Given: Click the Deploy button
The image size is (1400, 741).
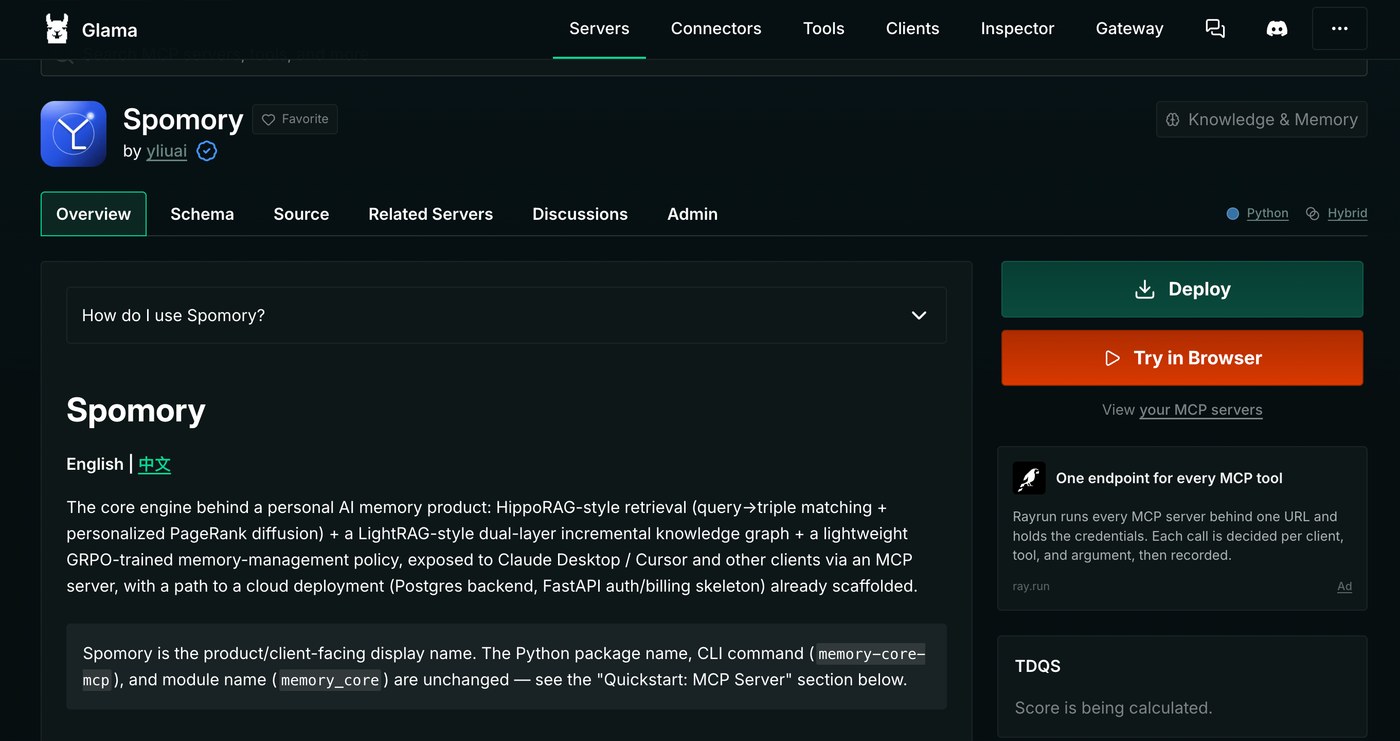Looking at the screenshot, I should point(1182,289).
